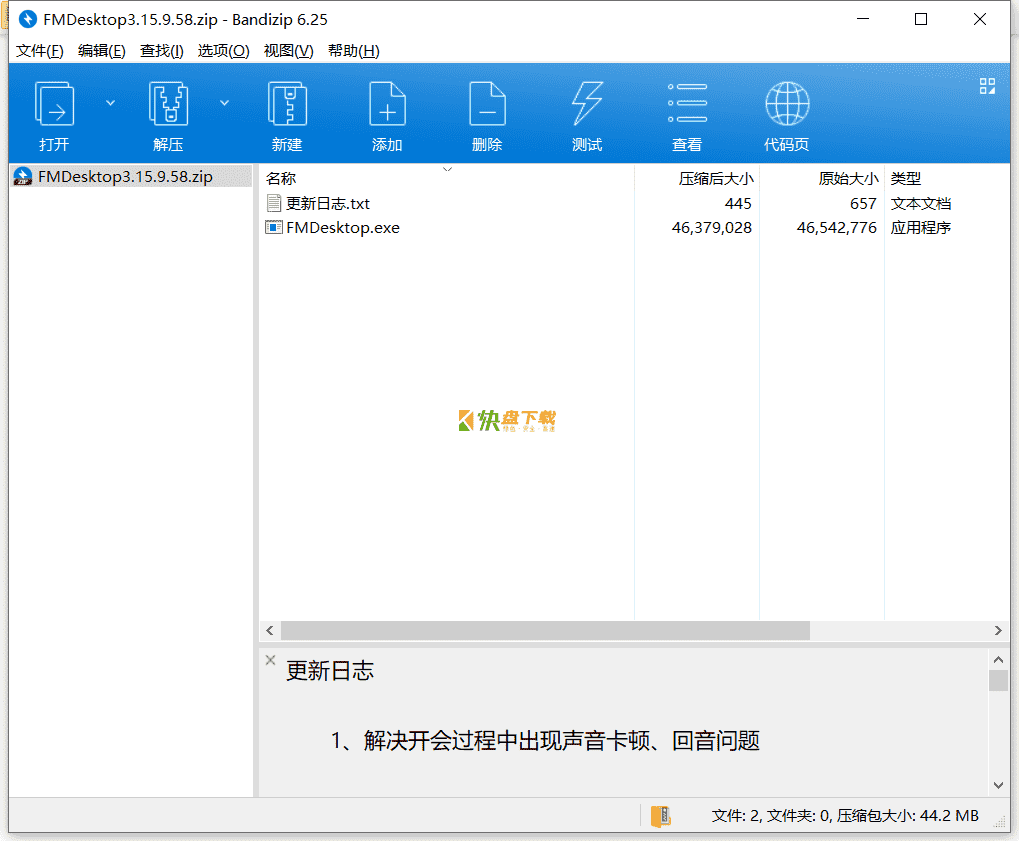Viewport: 1019px width, 841px height.
Task: Expand the dropdown arrow next to 解压
Action: [x=224, y=103]
